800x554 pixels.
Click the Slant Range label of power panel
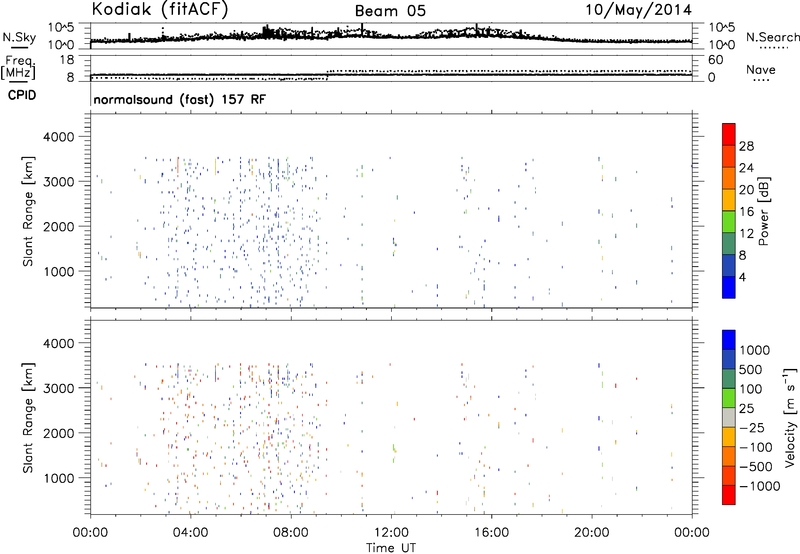[x=28, y=211]
